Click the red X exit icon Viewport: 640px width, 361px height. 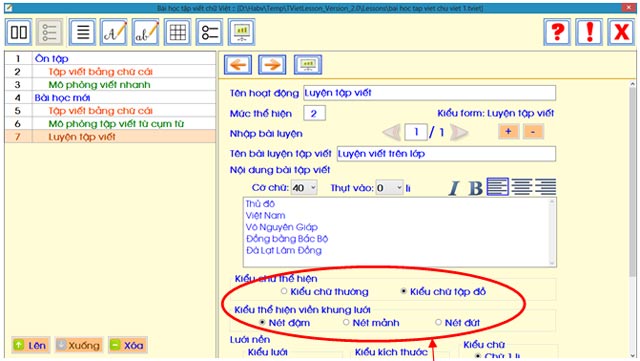[x=621, y=32]
